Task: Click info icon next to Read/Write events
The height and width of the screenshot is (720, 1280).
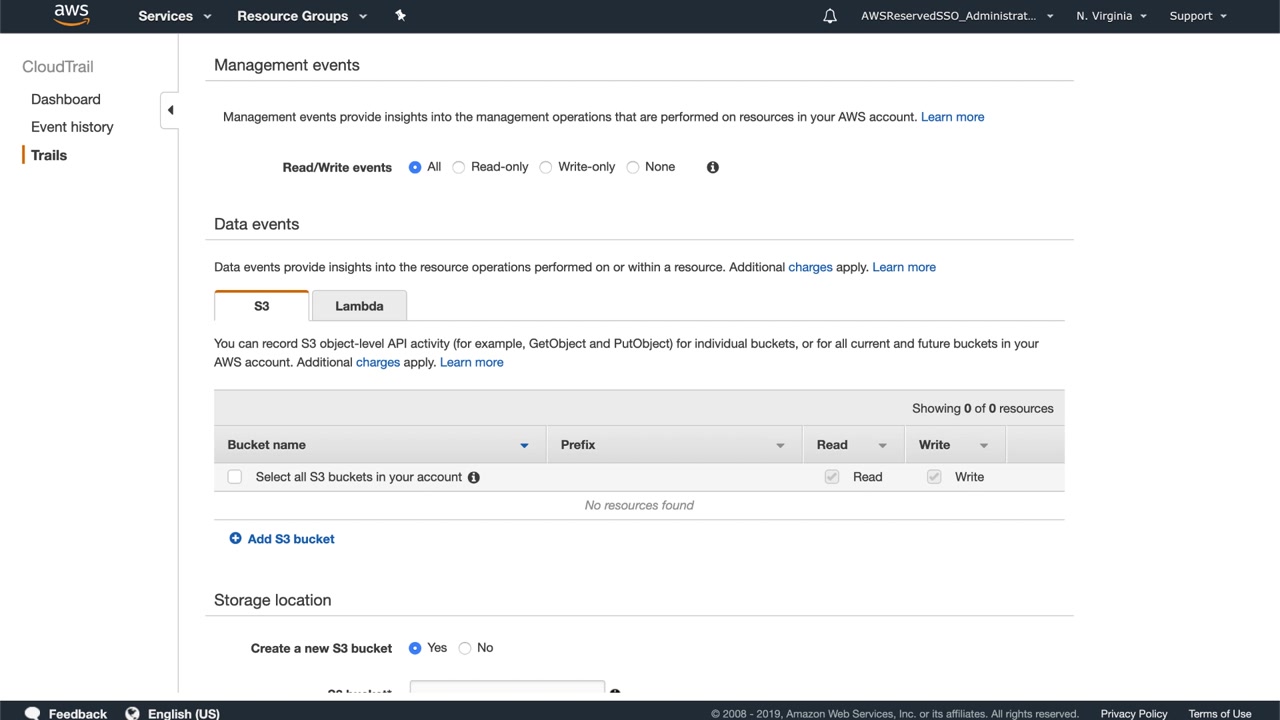Action: [713, 167]
